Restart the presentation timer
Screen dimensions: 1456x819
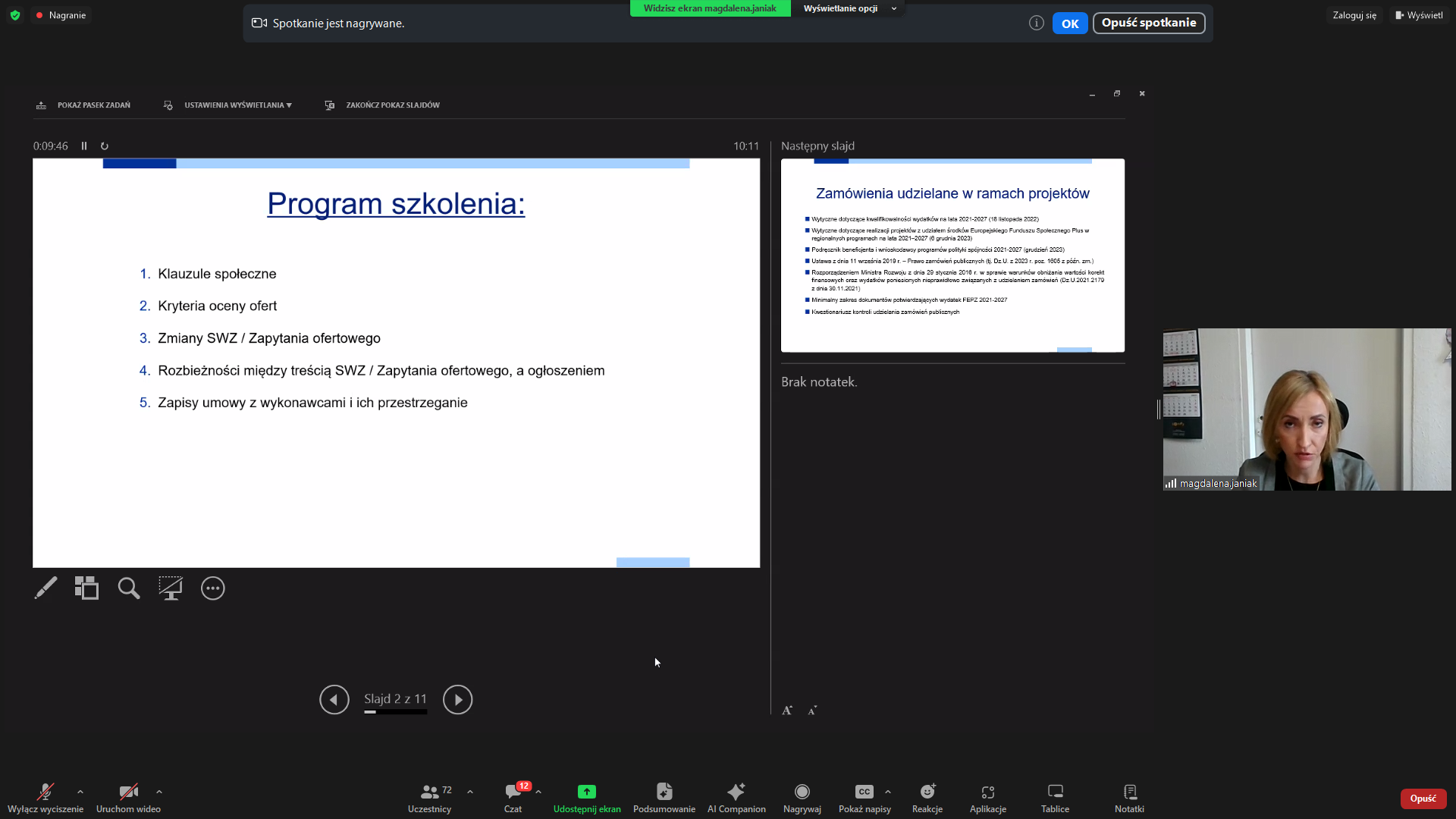[105, 146]
